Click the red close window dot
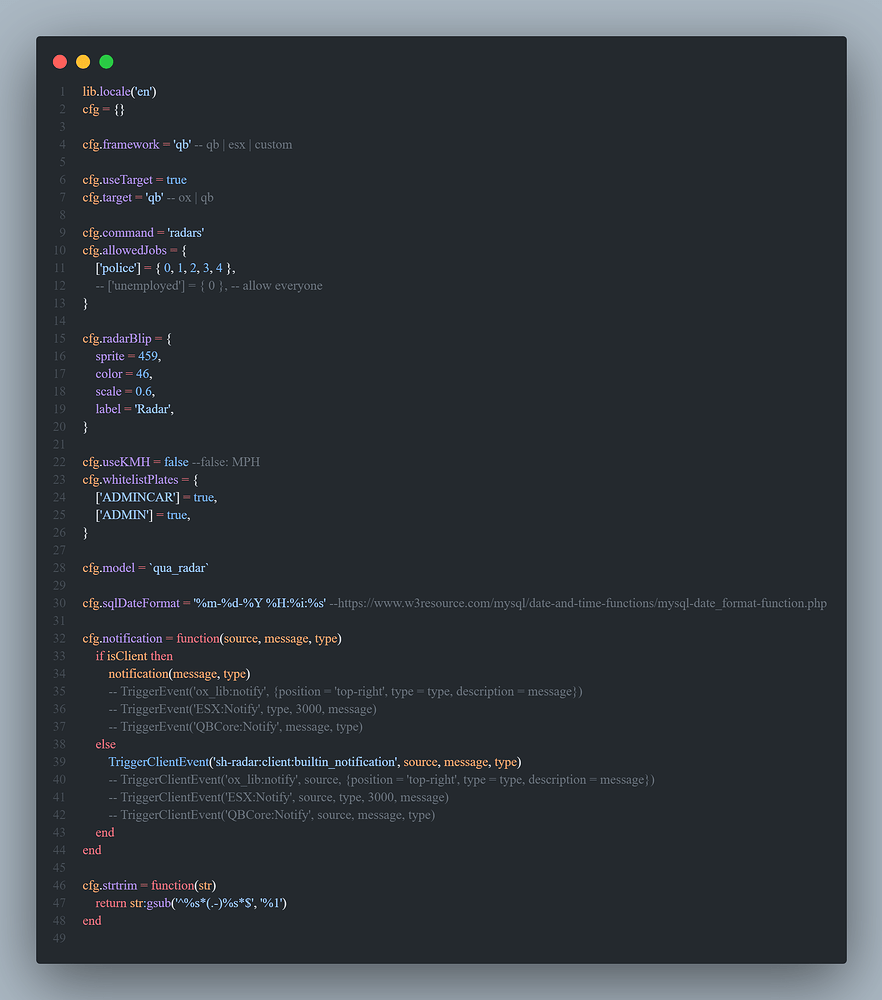Image resolution: width=882 pixels, height=1000 pixels. coord(60,62)
